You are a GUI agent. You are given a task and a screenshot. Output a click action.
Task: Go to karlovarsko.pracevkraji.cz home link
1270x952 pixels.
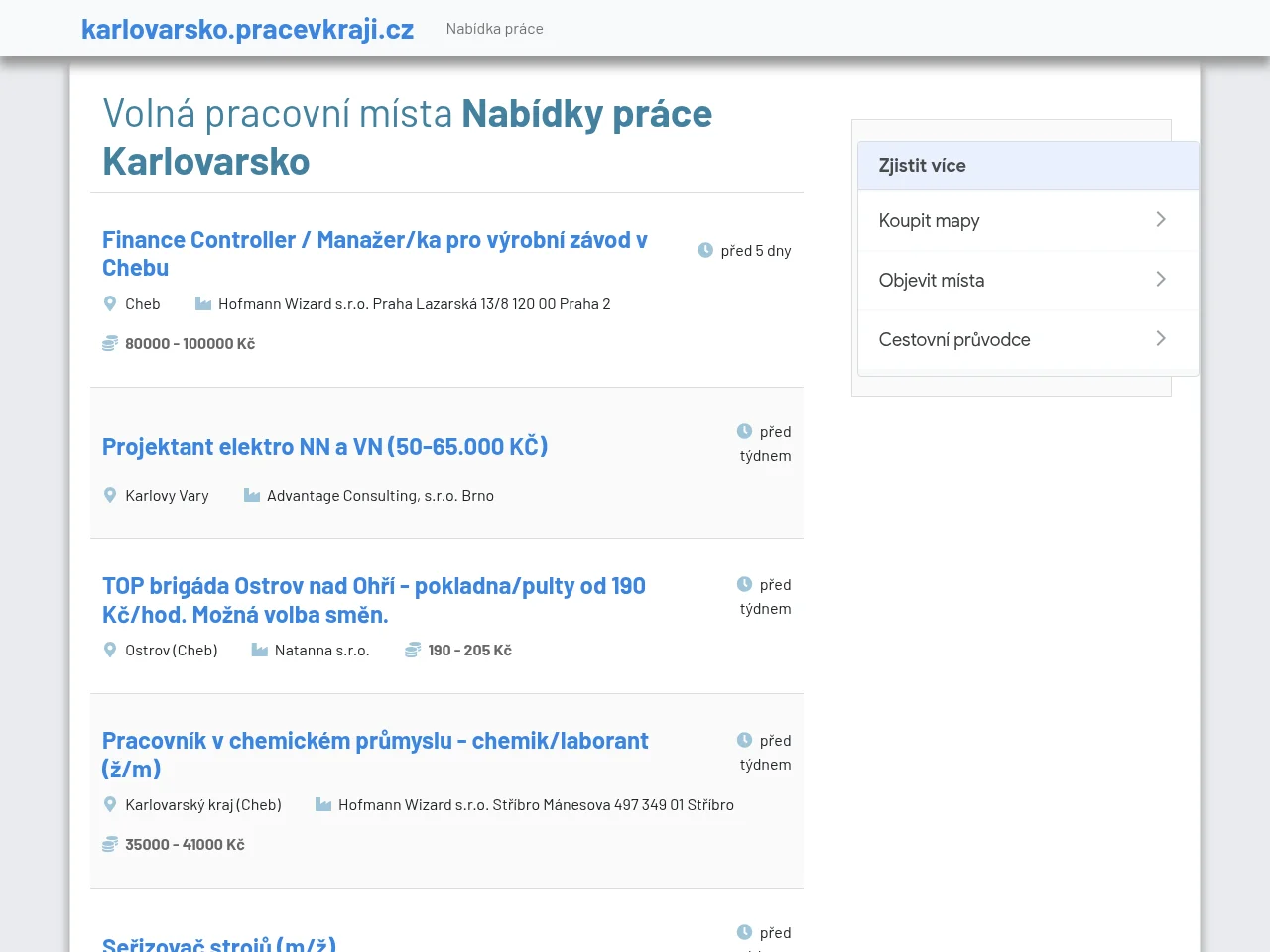coord(248,29)
